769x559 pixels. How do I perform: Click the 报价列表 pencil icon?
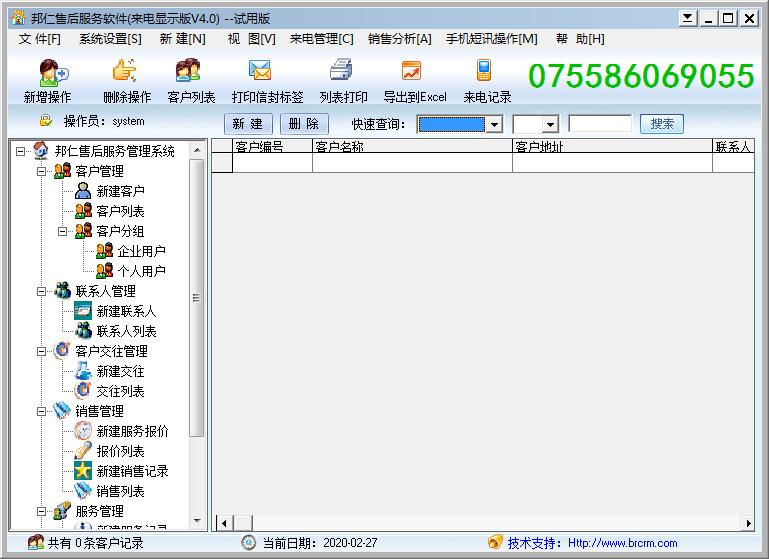[x=83, y=451]
